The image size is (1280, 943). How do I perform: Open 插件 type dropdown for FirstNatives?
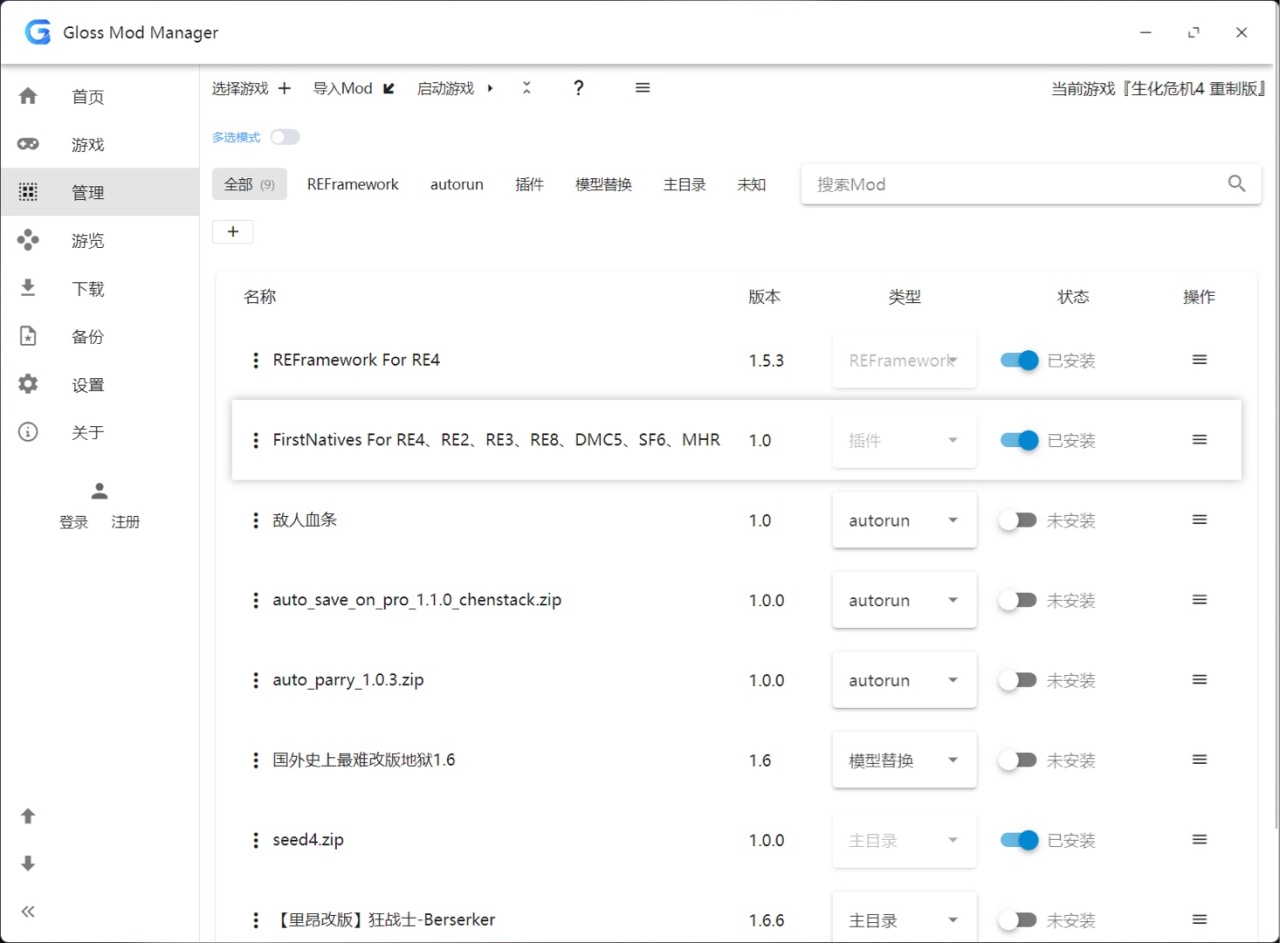[904, 440]
